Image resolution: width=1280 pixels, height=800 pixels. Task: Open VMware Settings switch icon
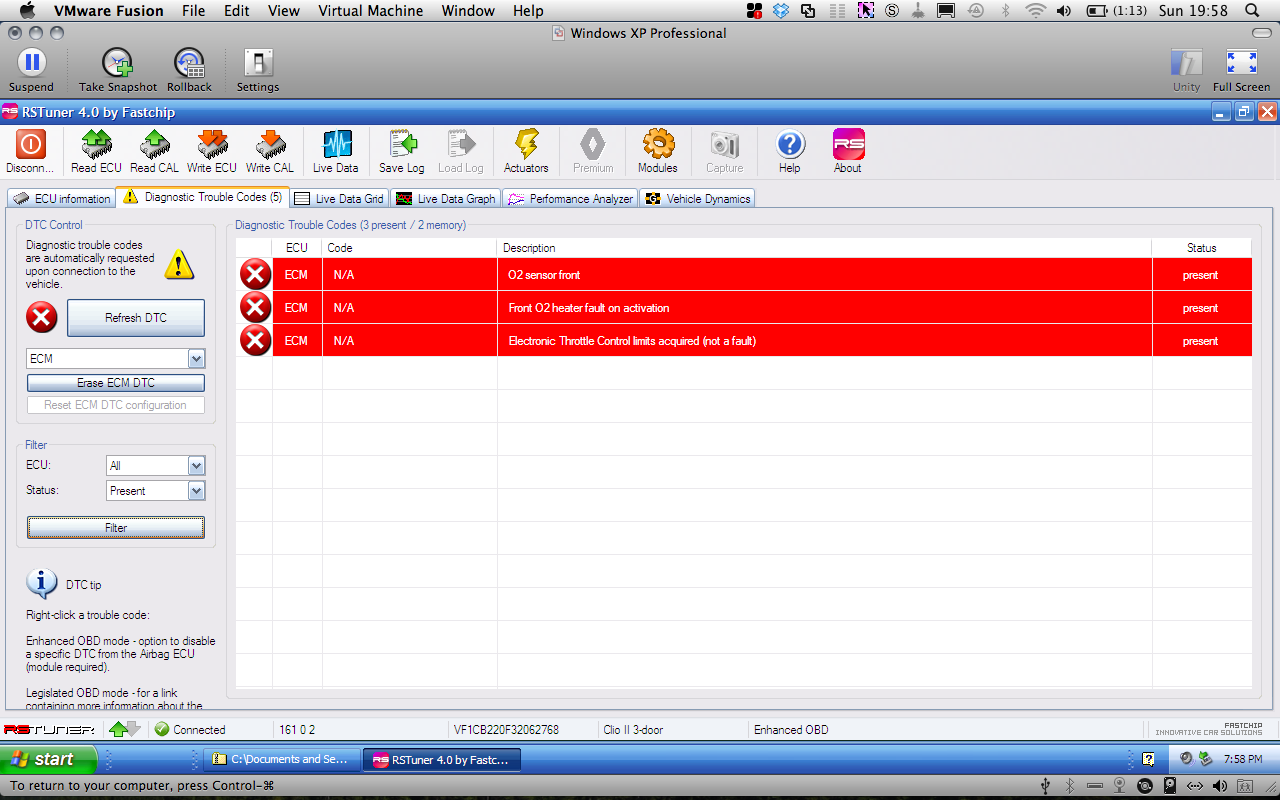(x=258, y=62)
